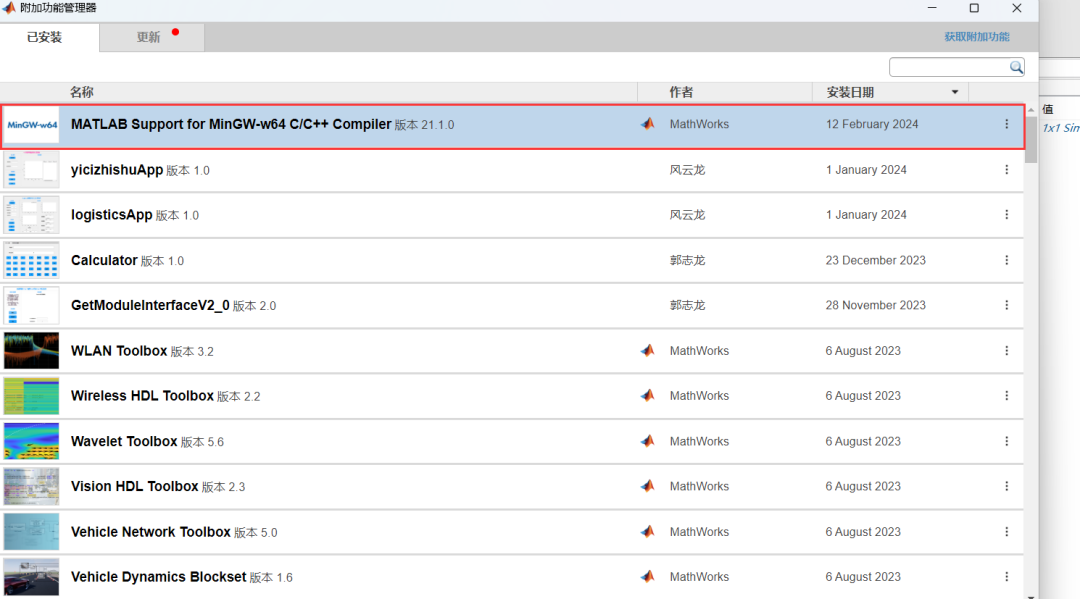Click author 风云龙 in yicizhishuApp row
This screenshot has height=599, width=1080.
coord(687,169)
